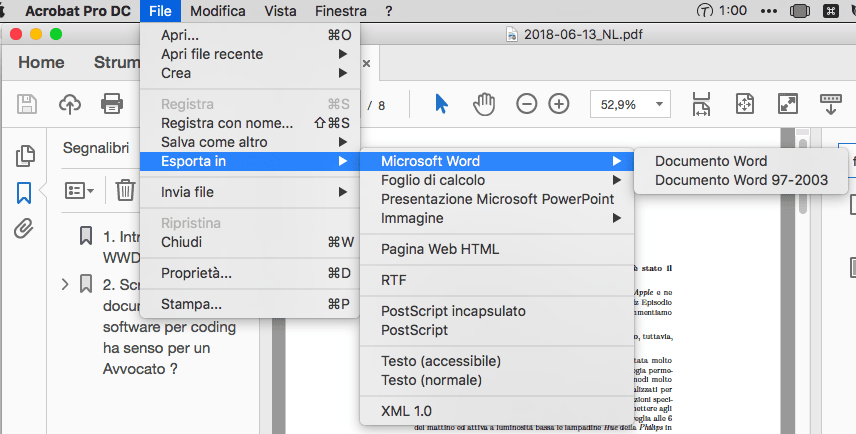Select the arrow selection tool
The image size is (856, 434).
(x=442, y=104)
